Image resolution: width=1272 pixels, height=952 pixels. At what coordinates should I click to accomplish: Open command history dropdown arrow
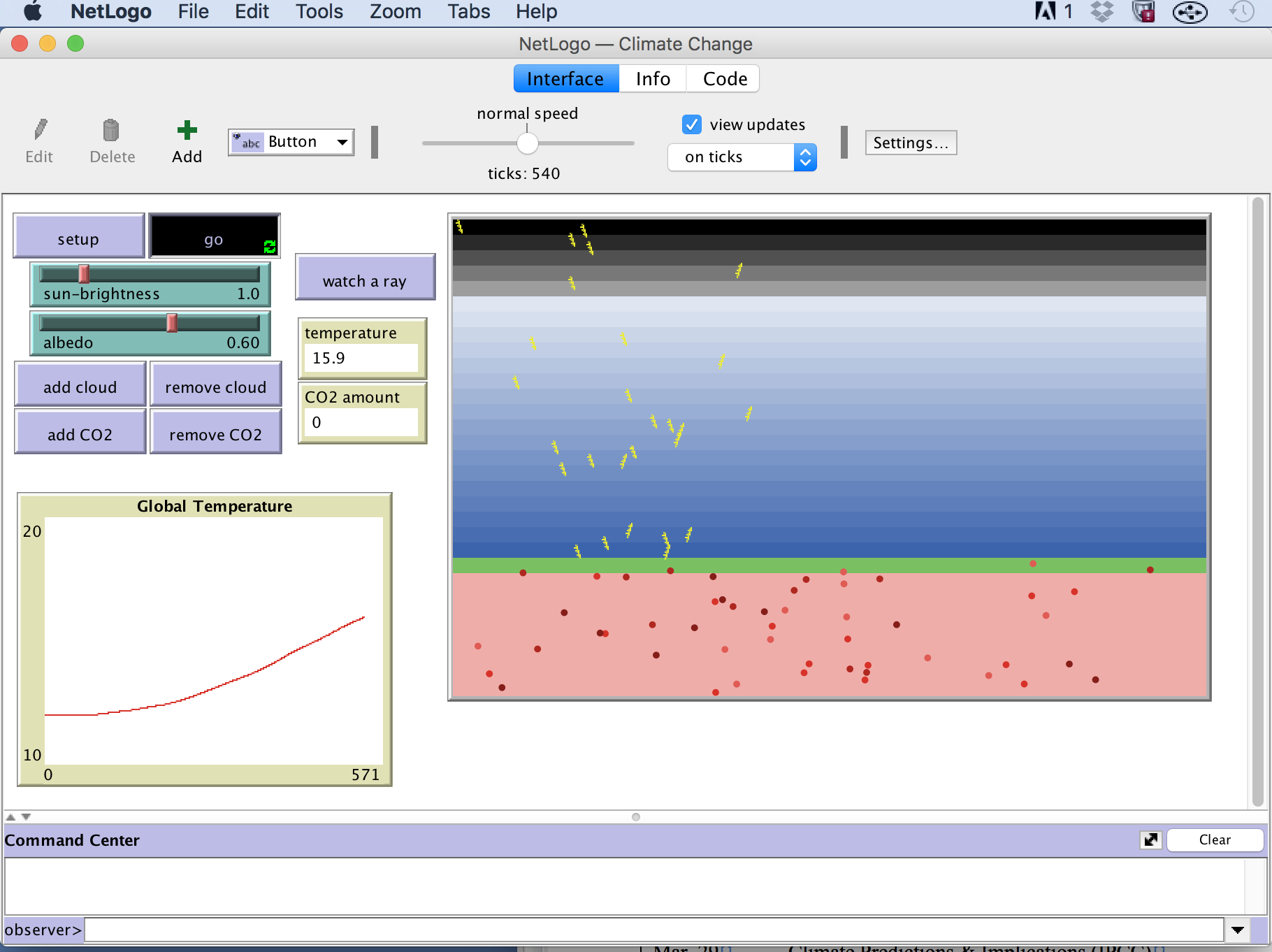1238,930
